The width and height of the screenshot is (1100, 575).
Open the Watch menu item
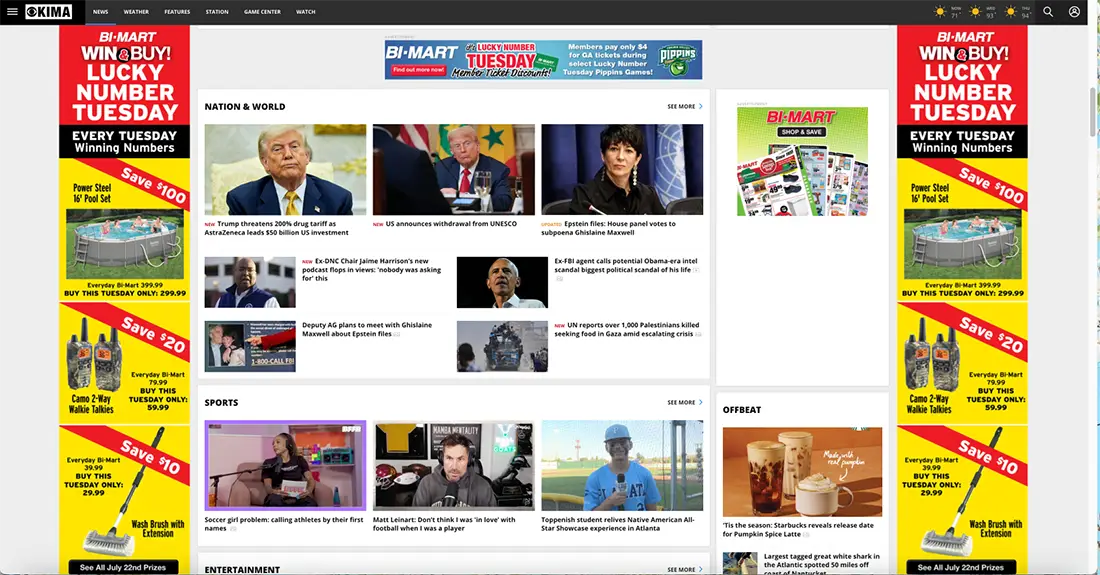[305, 12]
